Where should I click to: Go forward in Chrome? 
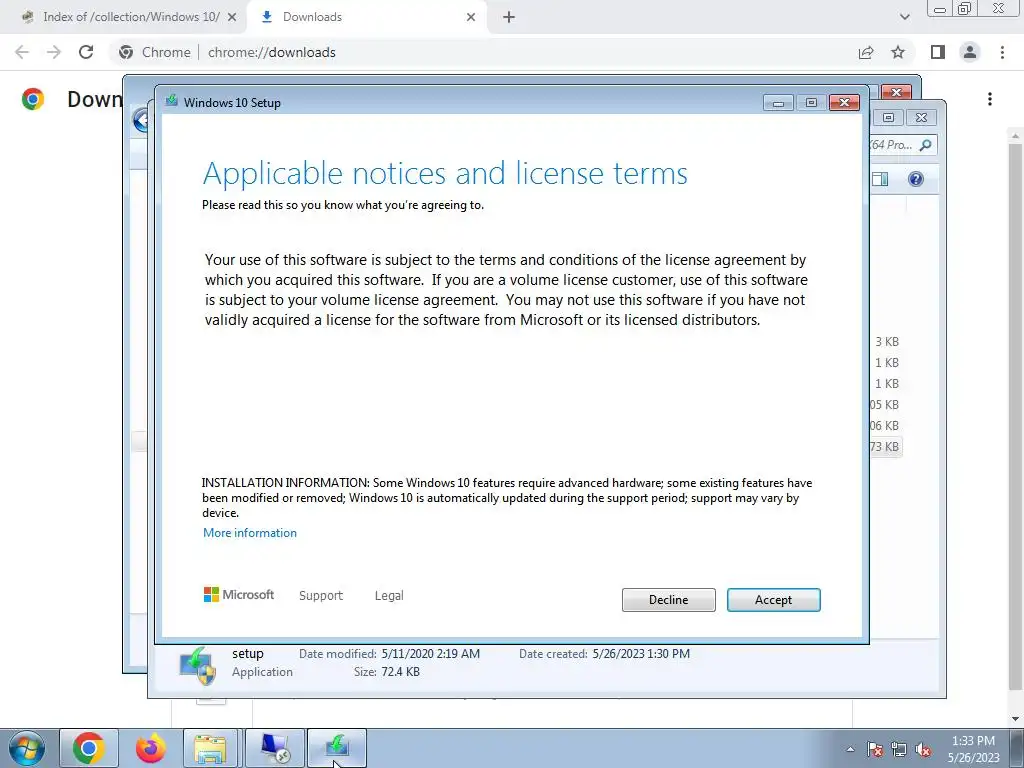[x=54, y=52]
